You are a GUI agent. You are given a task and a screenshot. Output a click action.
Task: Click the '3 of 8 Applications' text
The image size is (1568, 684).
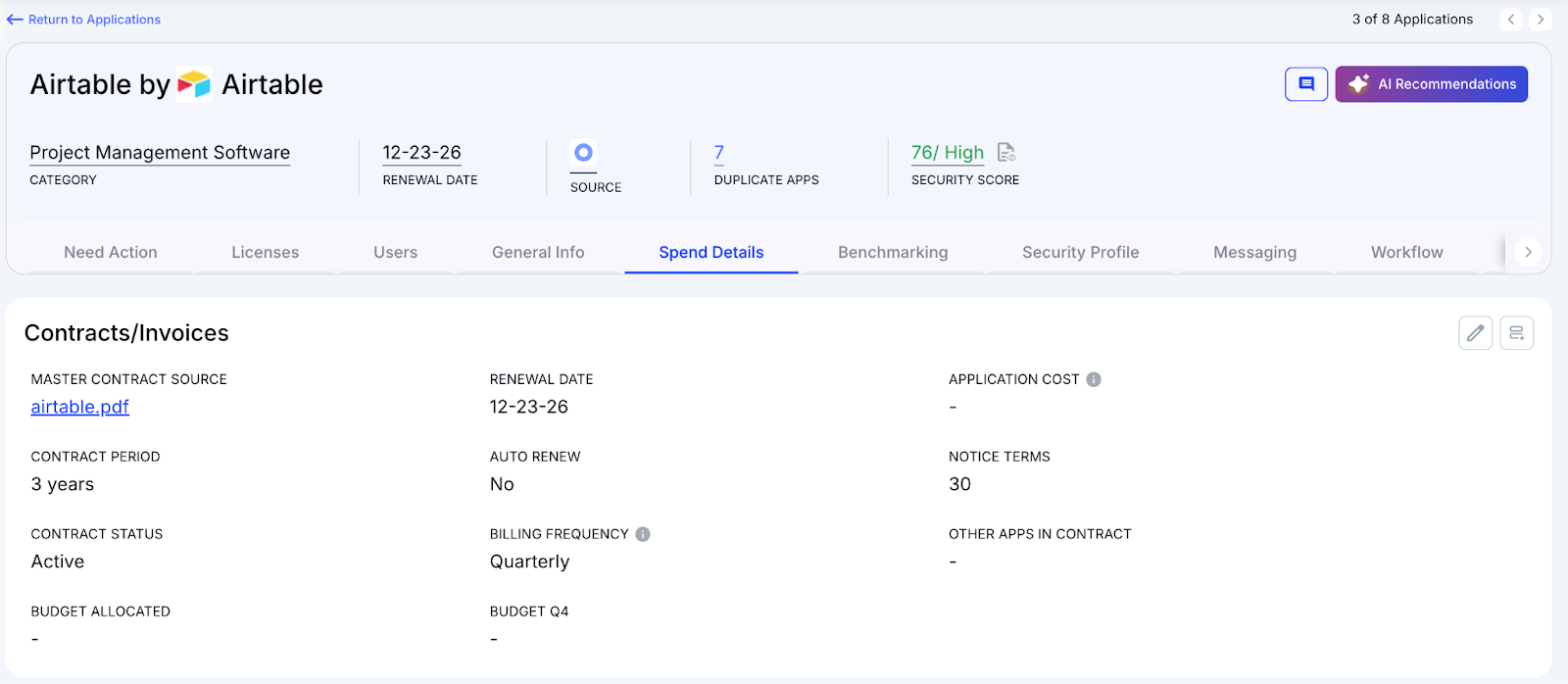[1412, 19]
